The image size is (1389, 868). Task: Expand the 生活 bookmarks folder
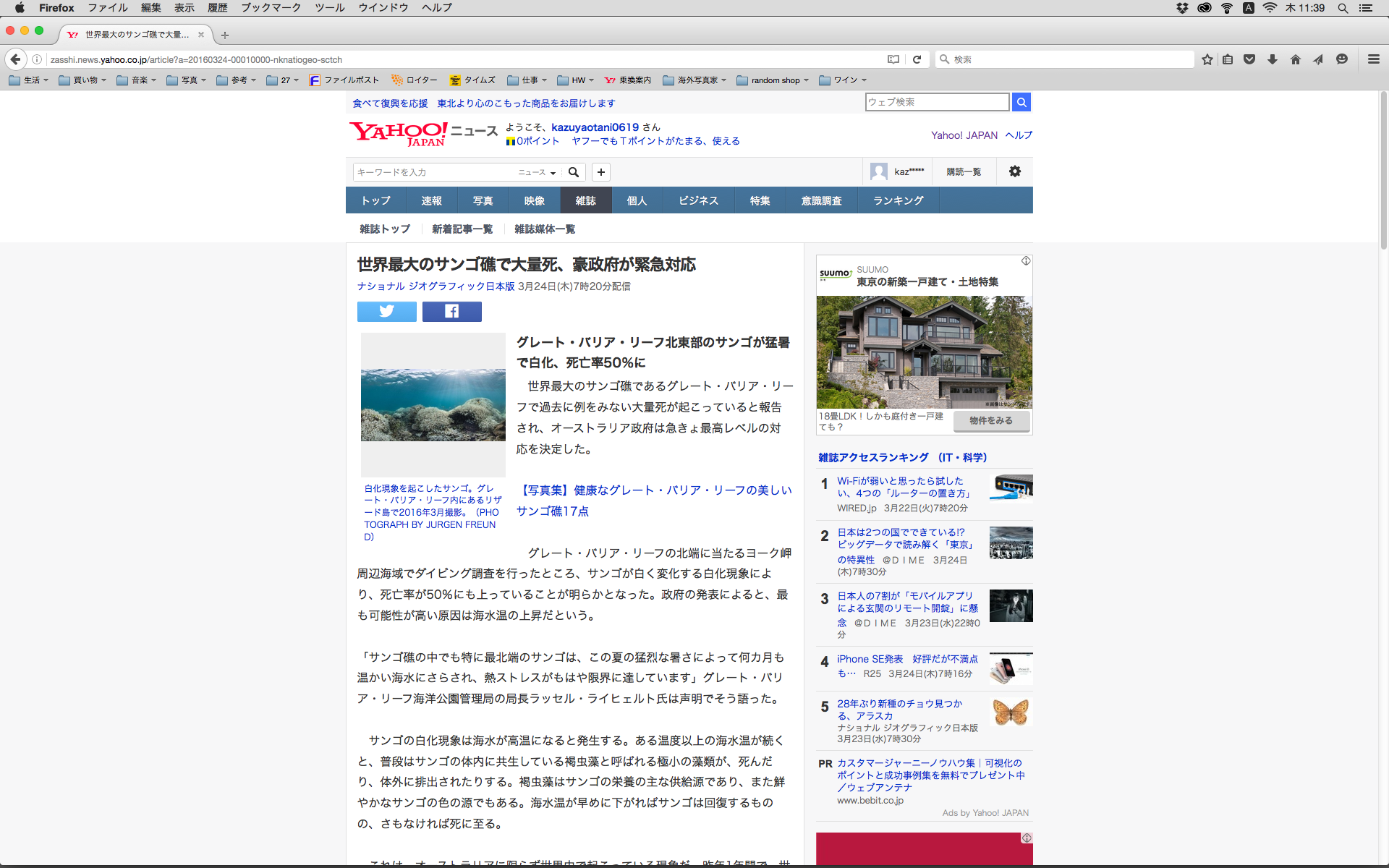pos(29,80)
